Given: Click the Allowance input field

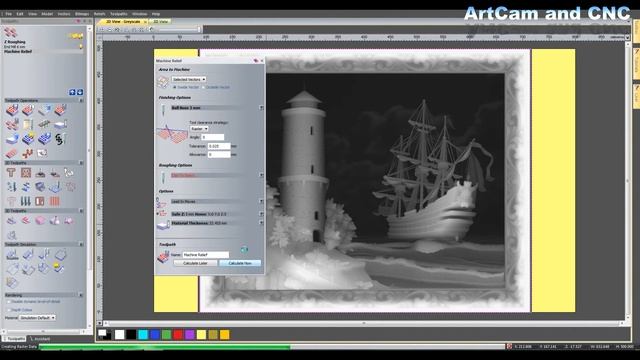Looking at the screenshot, I should click(x=219, y=154).
